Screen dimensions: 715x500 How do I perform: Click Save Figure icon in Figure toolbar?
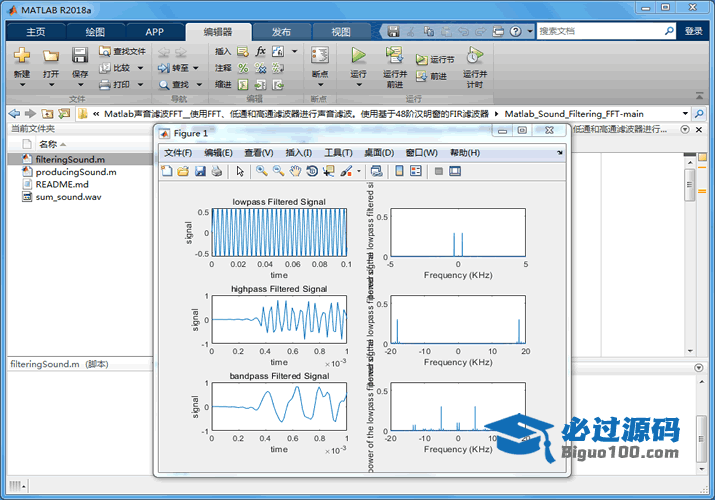[x=200, y=171]
